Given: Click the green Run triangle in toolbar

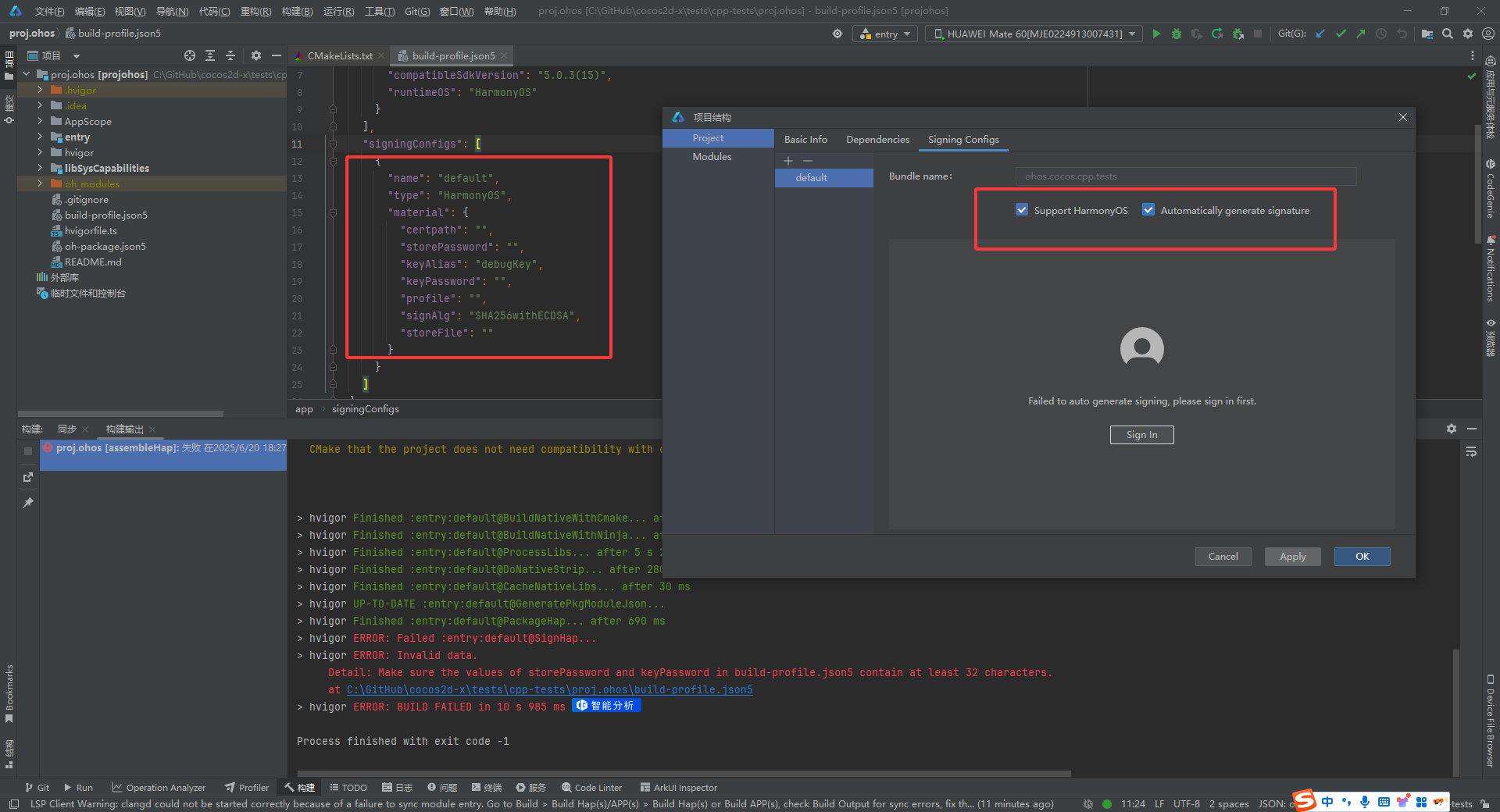Looking at the screenshot, I should pyautogui.click(x=1156, y=34).
